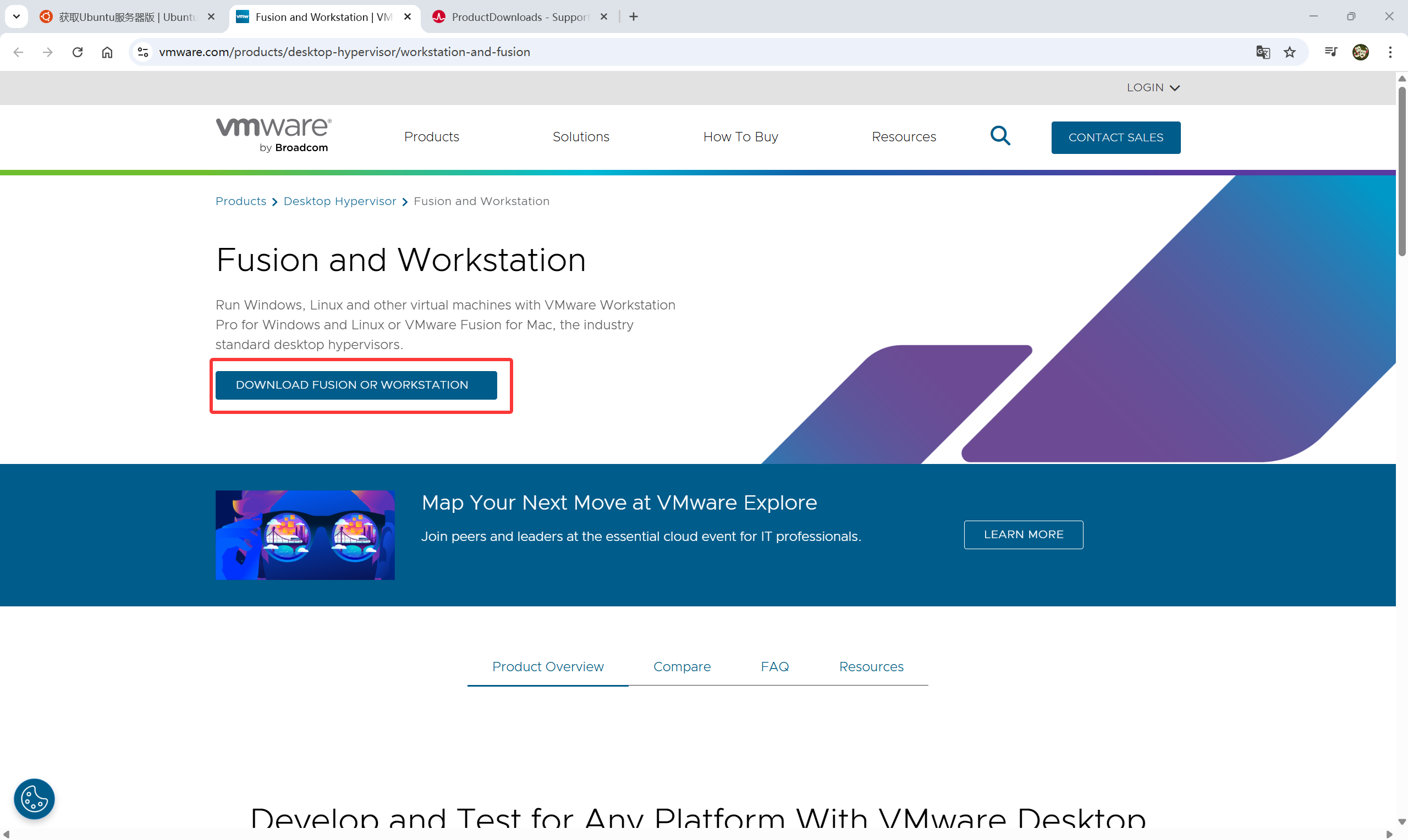Screen dimensions: 1408x840
Task: Open Chrome profile avatar
Action: click(1361, 52)
